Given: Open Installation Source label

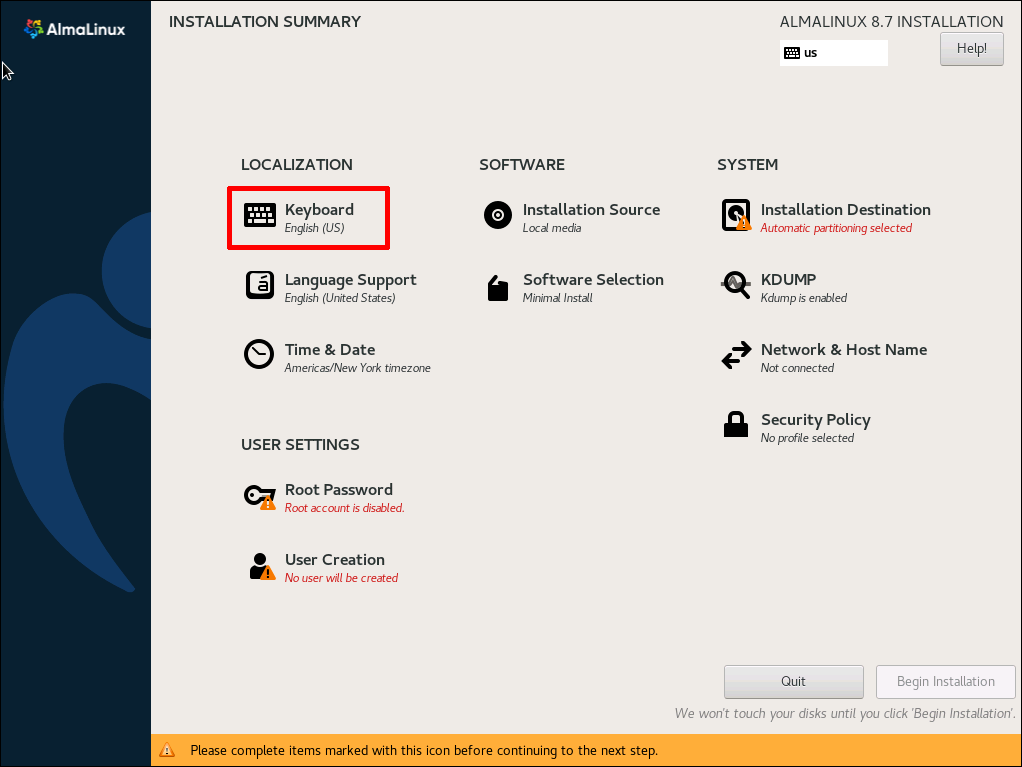Looking at the screenshot, I should click(x=591, y=210).
